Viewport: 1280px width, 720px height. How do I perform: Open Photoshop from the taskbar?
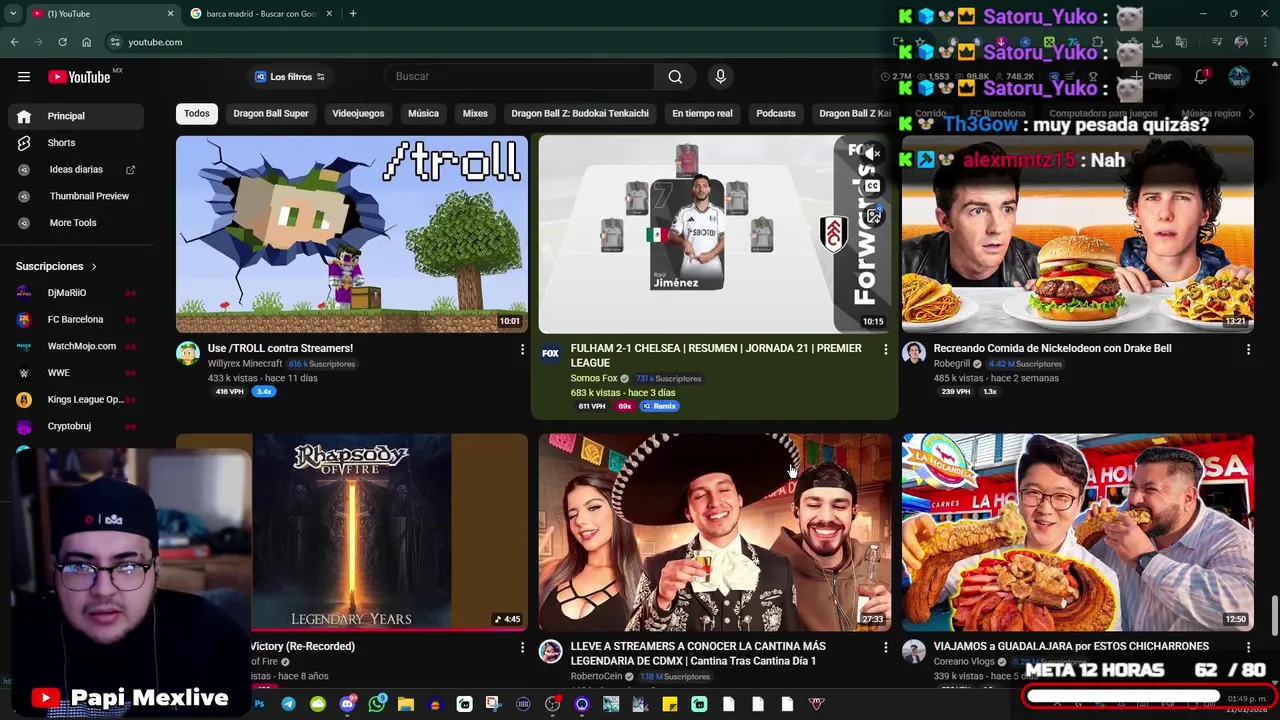(x=259, y=704)
